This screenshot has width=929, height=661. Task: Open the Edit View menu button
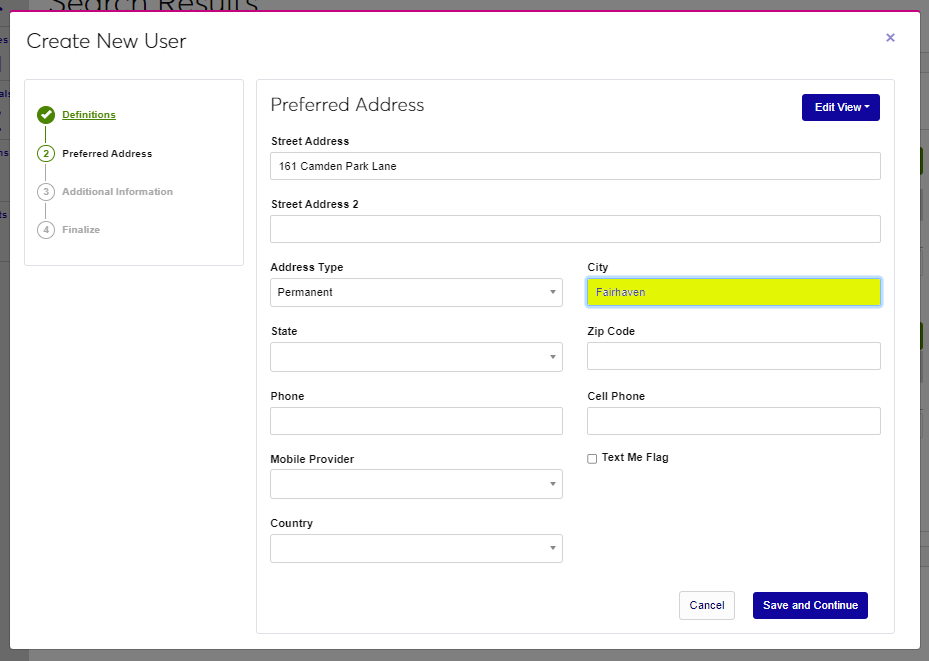840,107
